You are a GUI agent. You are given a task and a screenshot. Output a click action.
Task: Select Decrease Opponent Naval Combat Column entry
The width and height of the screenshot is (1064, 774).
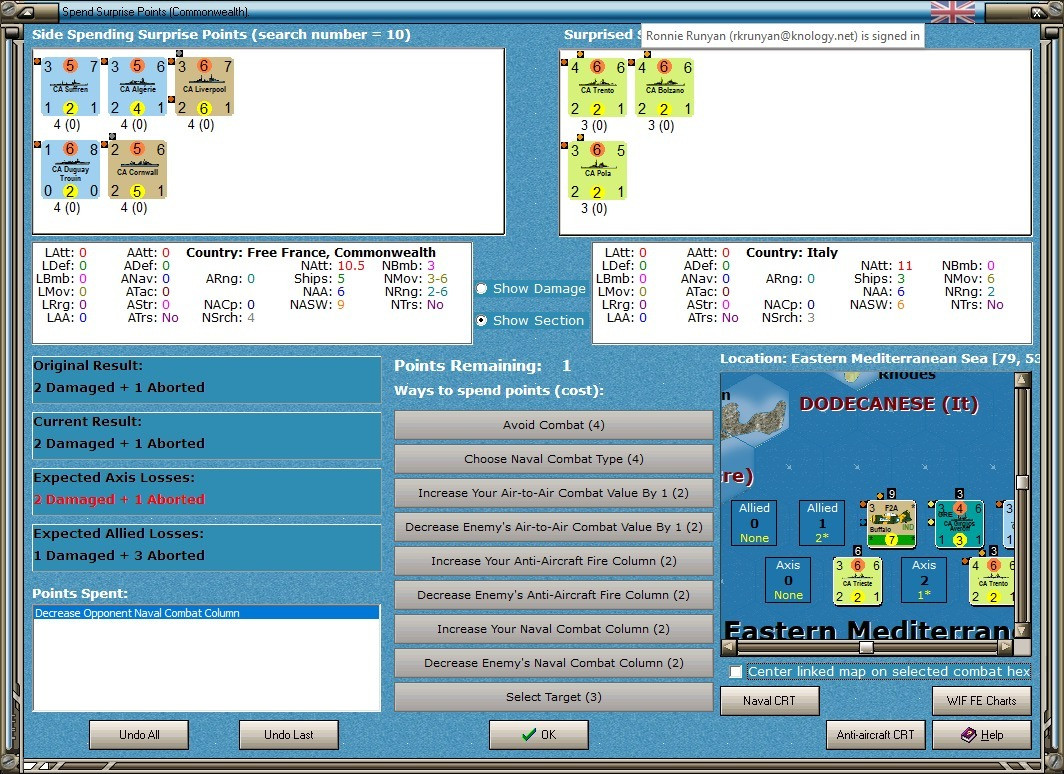206,613
